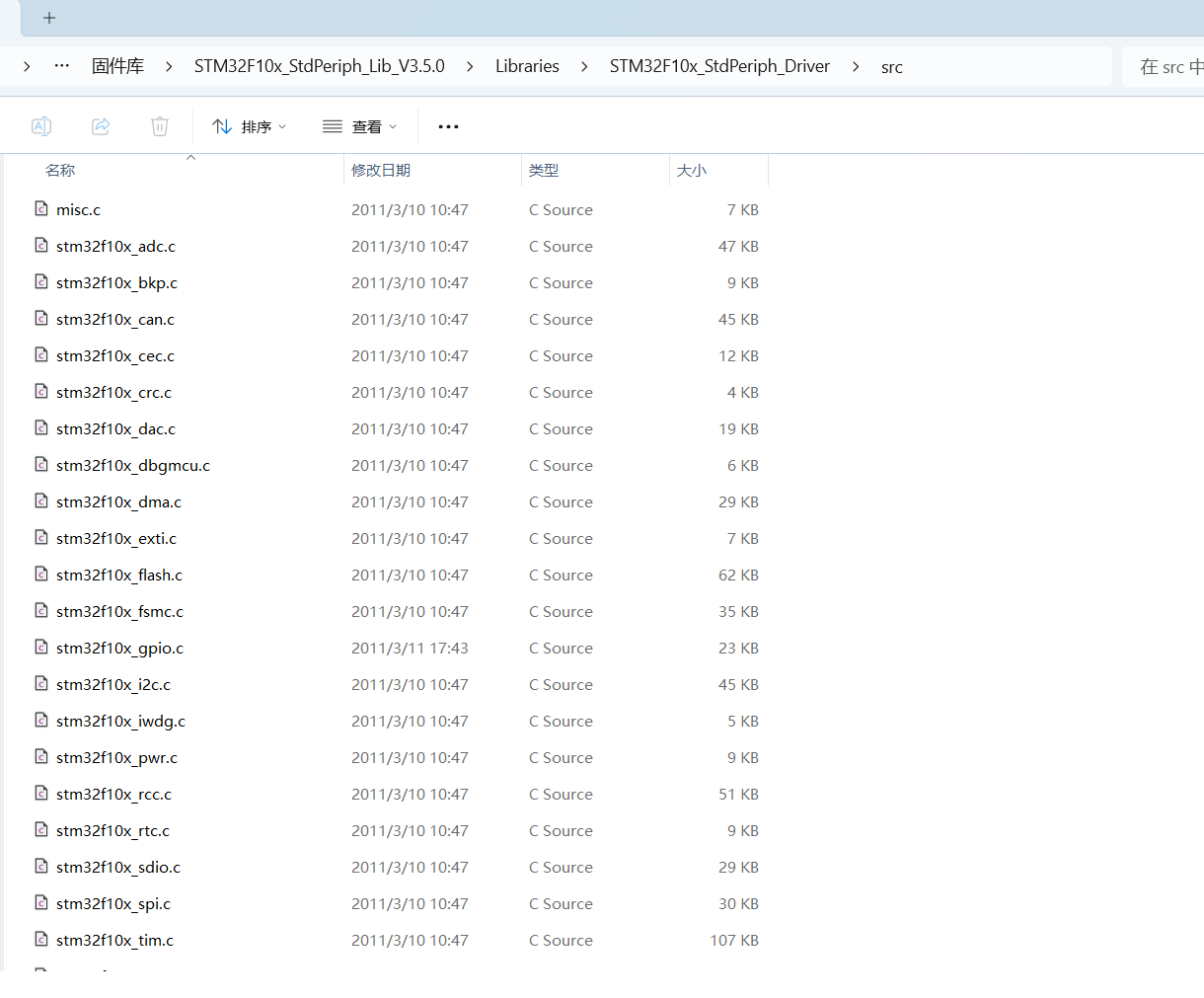The height and width of the screenshot is (998, 1204).
Task: Sort by 大小 column header
Action: [692, 171]
